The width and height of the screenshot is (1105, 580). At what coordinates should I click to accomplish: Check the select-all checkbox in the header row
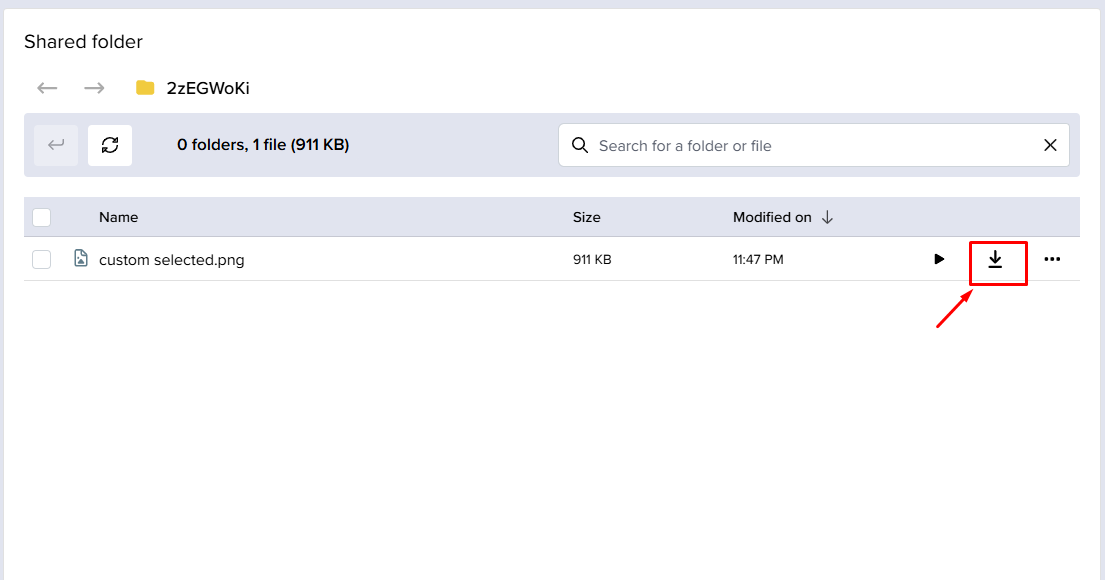(x=41, y=217)
